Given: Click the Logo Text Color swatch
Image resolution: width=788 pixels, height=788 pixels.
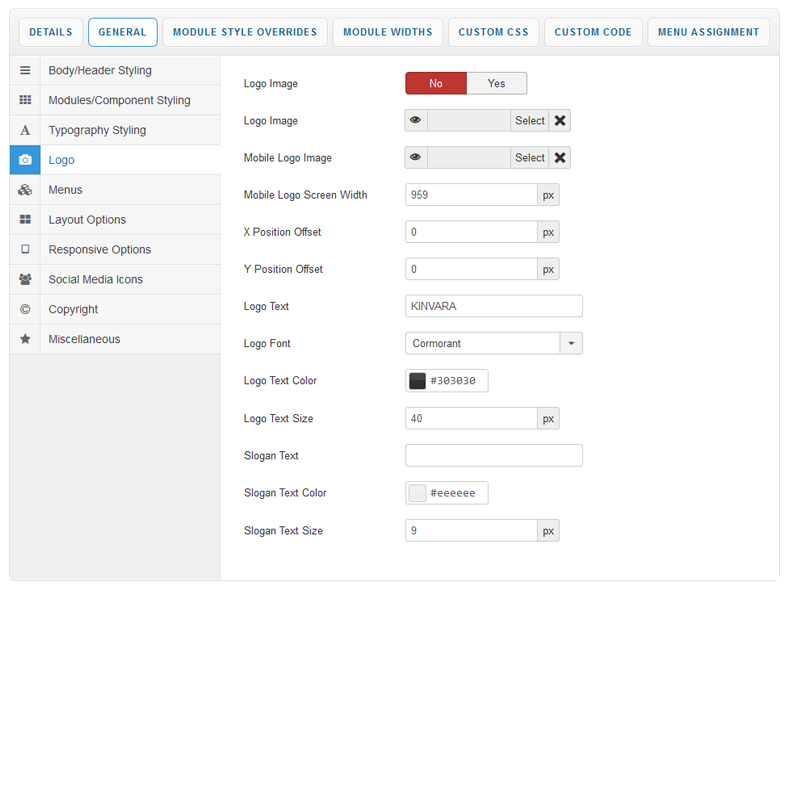Looking at the screenshot, I should tap(418, 381).
